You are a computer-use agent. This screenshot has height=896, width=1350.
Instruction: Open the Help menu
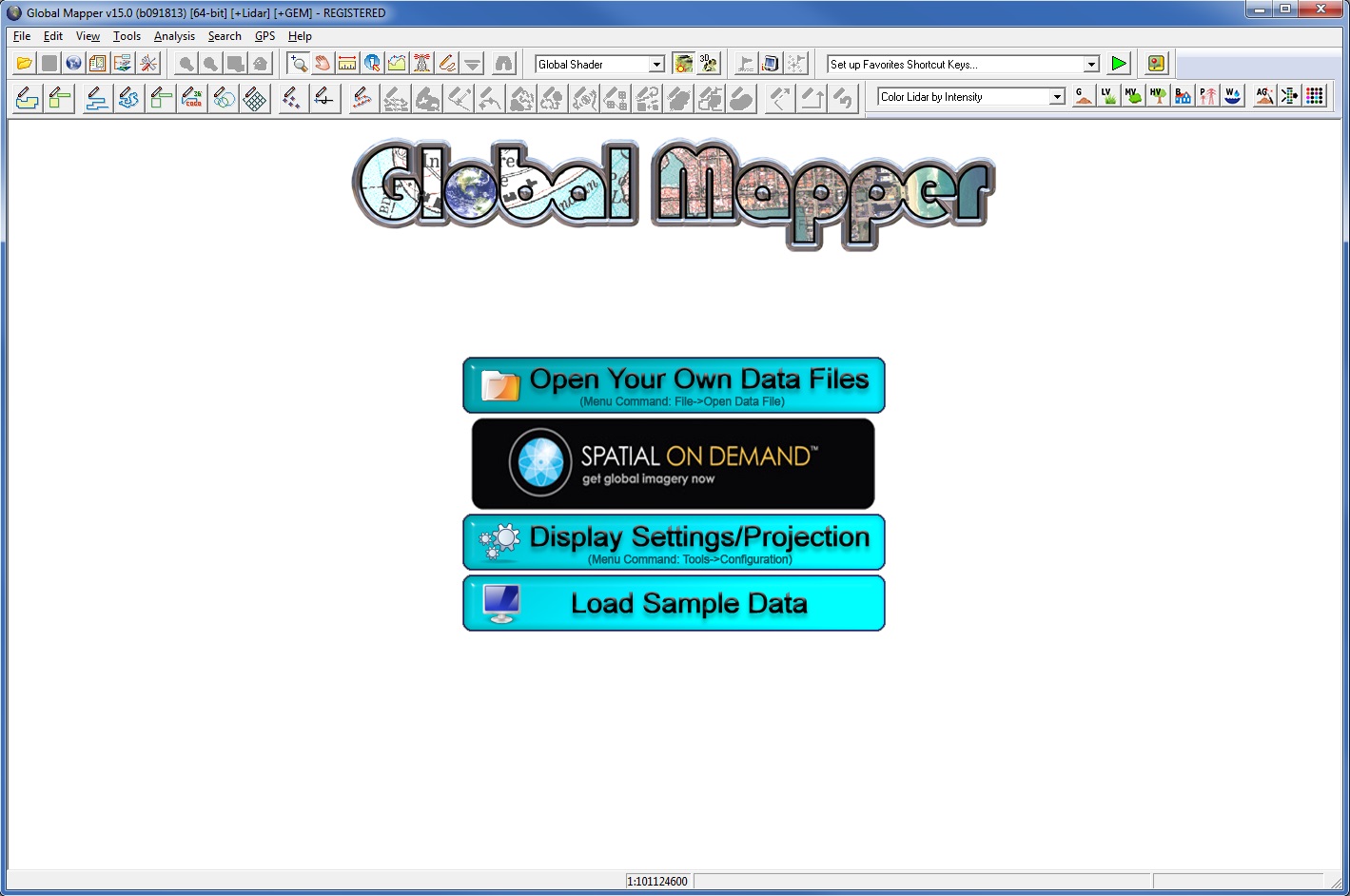pos(300,36)
